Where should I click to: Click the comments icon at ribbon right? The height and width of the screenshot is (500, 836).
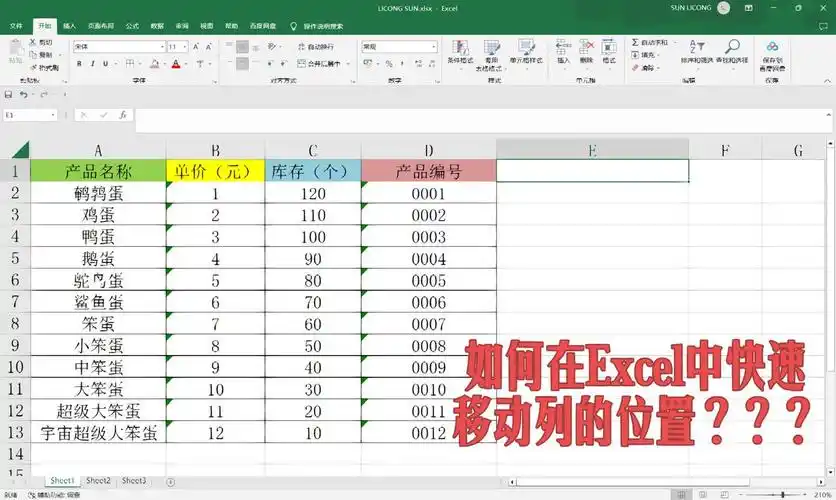824,26
